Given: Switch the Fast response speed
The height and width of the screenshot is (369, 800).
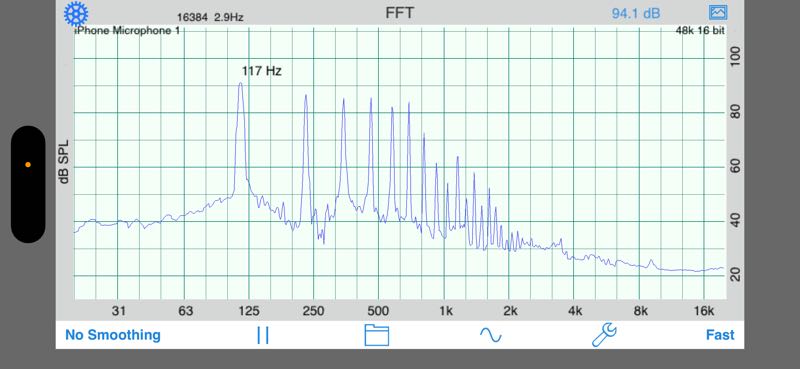Looking at the screenshot, I should point(720,335).
